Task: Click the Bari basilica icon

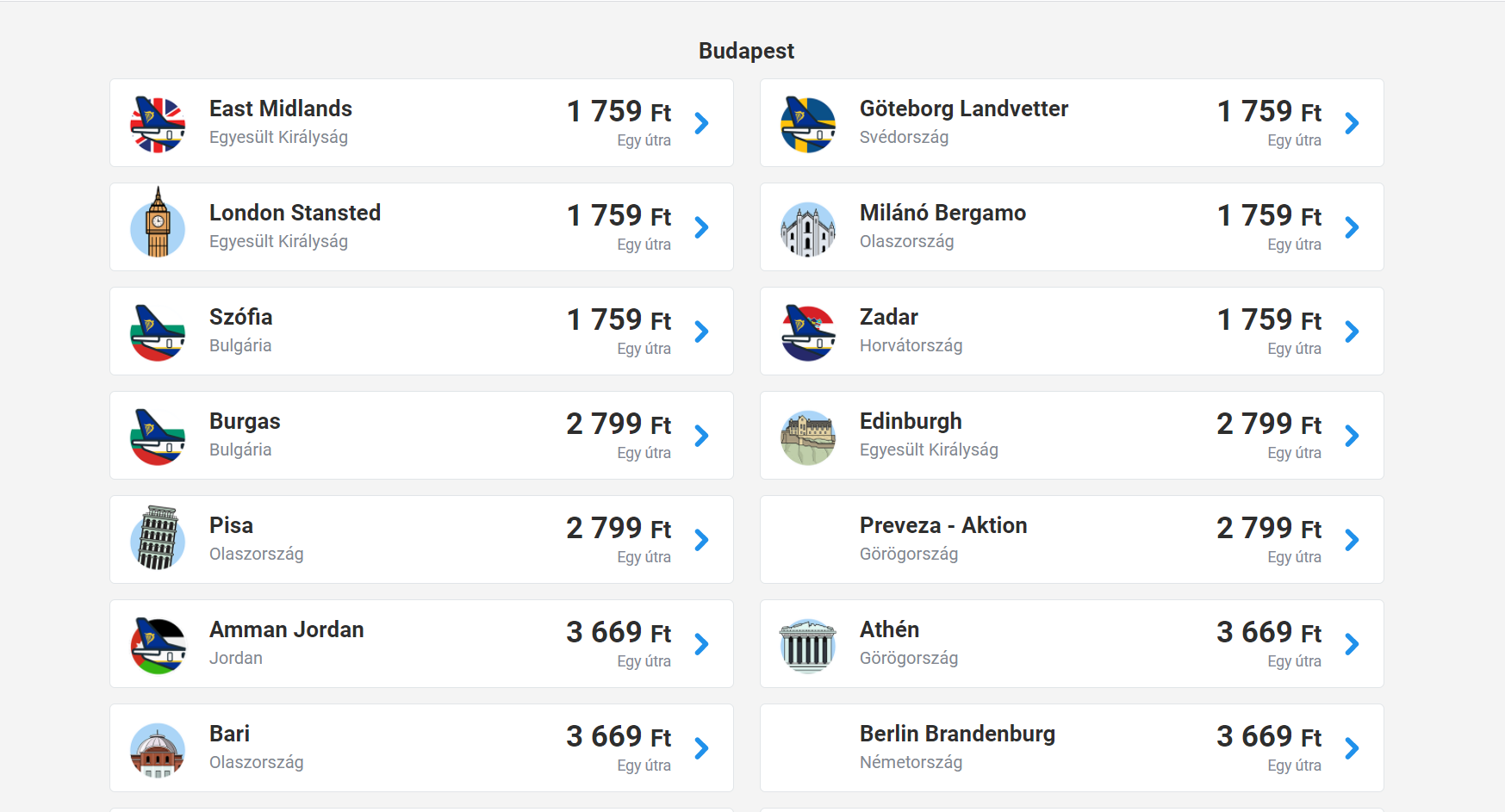Action: (158, 749)
